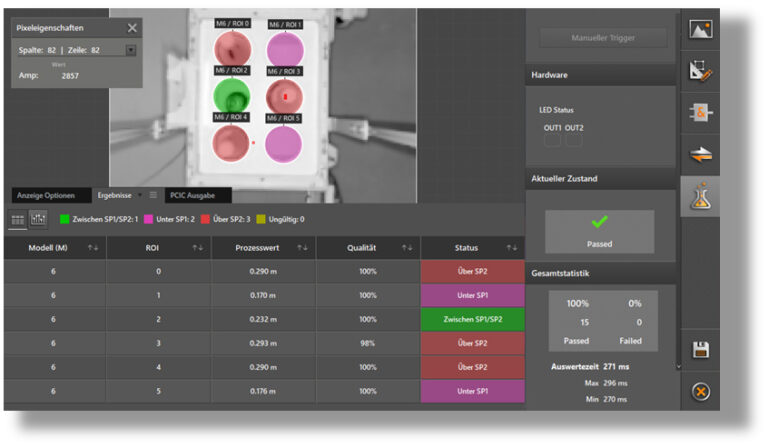The image size is (768, 448).
Task: Toggle the OUT1 LED status box
Action: [x=552, y=142]
